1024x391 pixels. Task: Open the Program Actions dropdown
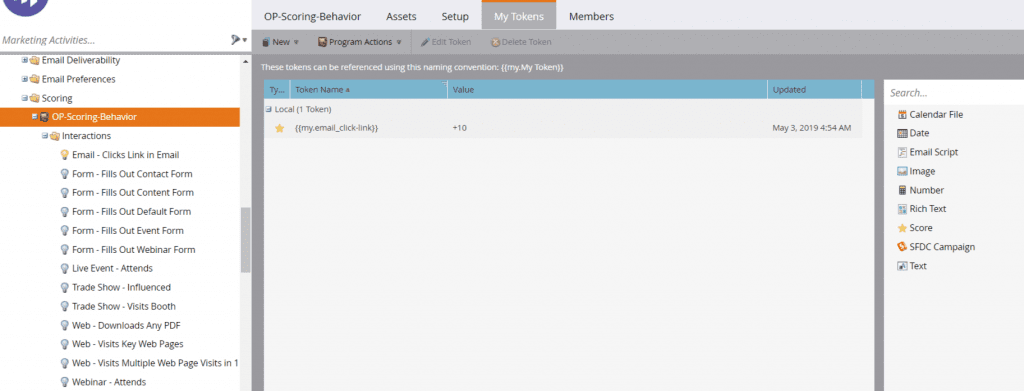(360, 42)
